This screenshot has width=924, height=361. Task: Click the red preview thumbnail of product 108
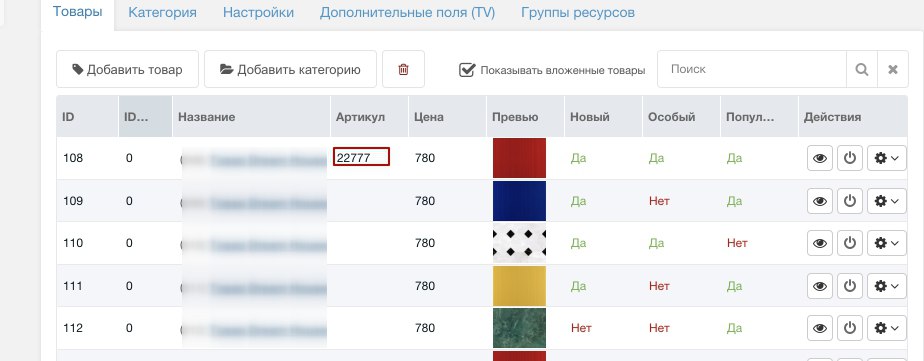point(519,158)
